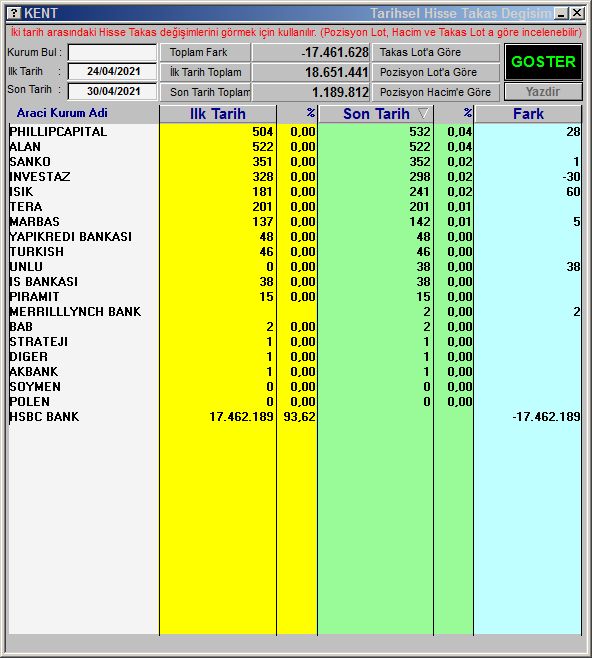Close the KENT window

577,13
